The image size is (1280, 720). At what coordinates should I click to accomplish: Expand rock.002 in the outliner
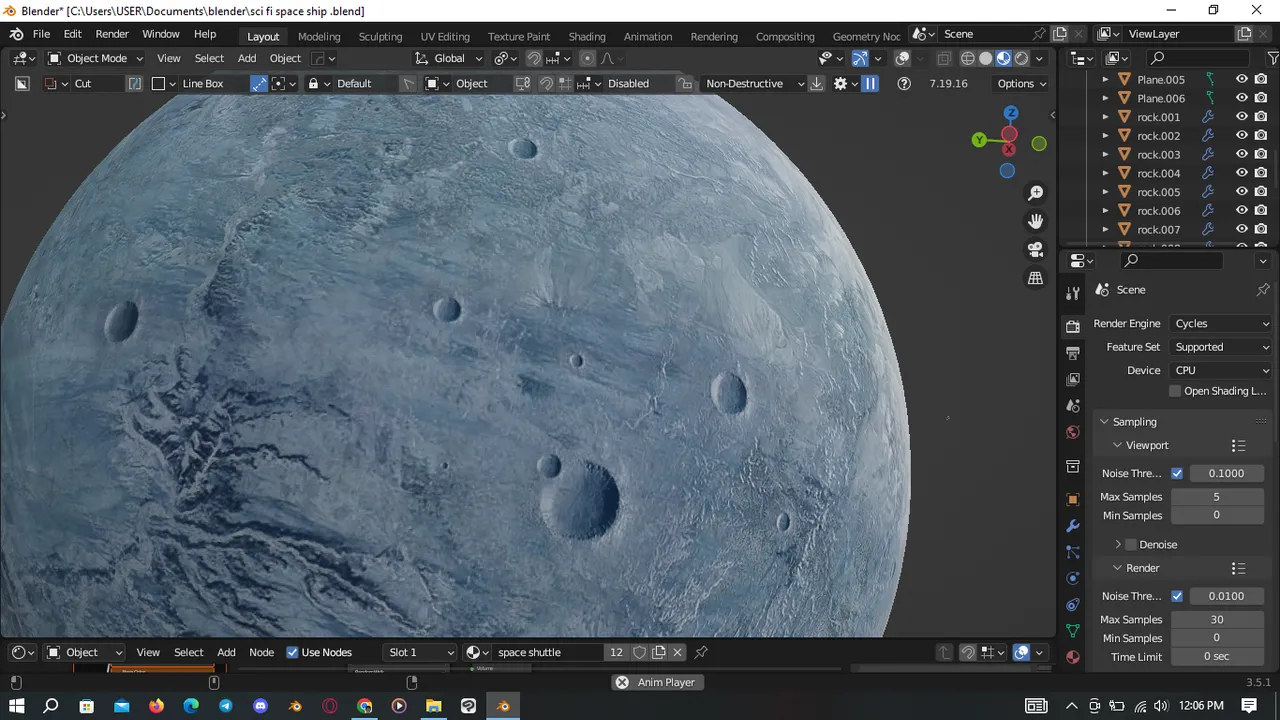[x=1105, y=136]
